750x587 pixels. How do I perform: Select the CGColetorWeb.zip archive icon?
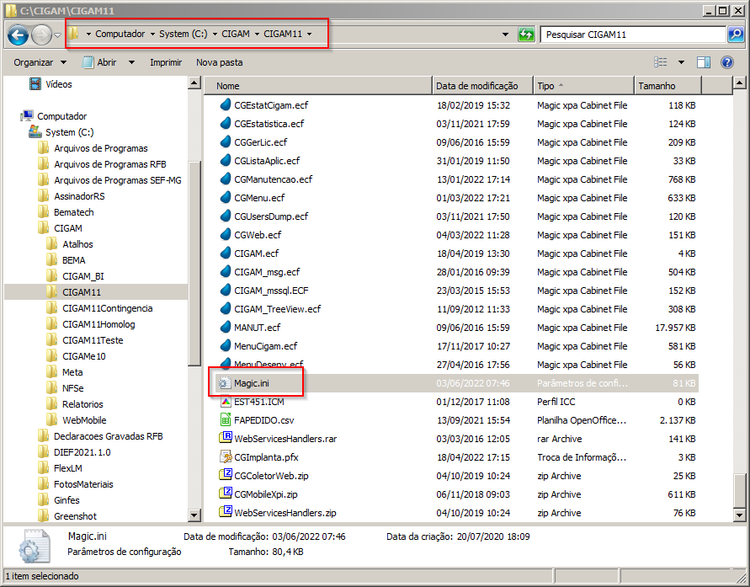225,475
